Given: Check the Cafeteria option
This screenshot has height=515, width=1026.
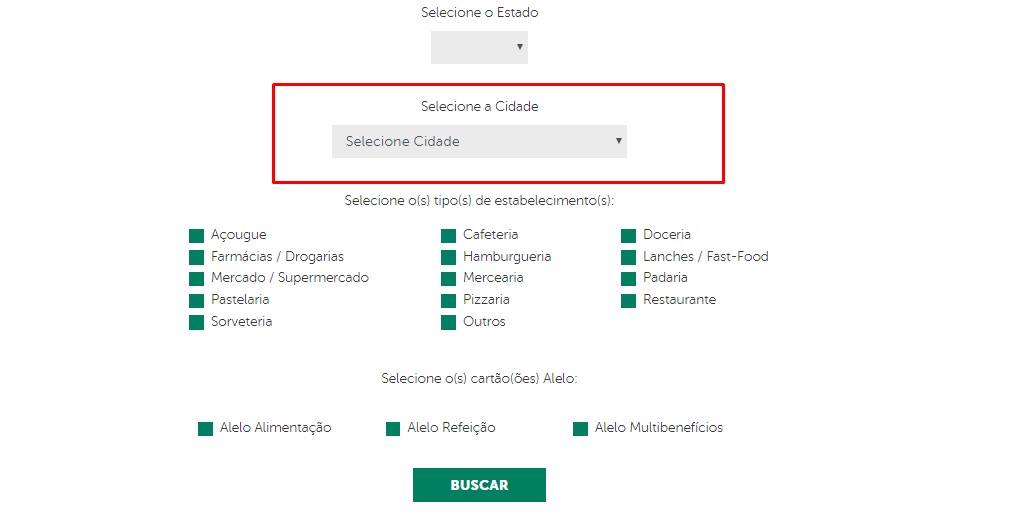Looking at the screenshot, I should 448,236.
